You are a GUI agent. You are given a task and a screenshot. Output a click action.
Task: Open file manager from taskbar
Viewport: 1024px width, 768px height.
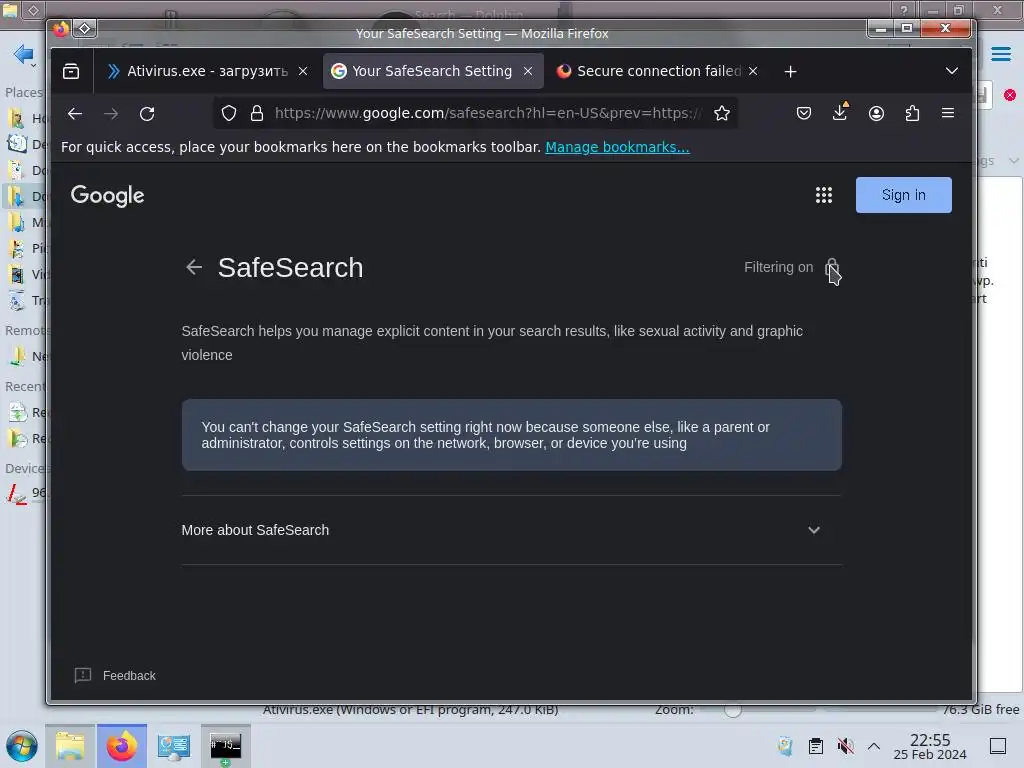click(70, 746)
